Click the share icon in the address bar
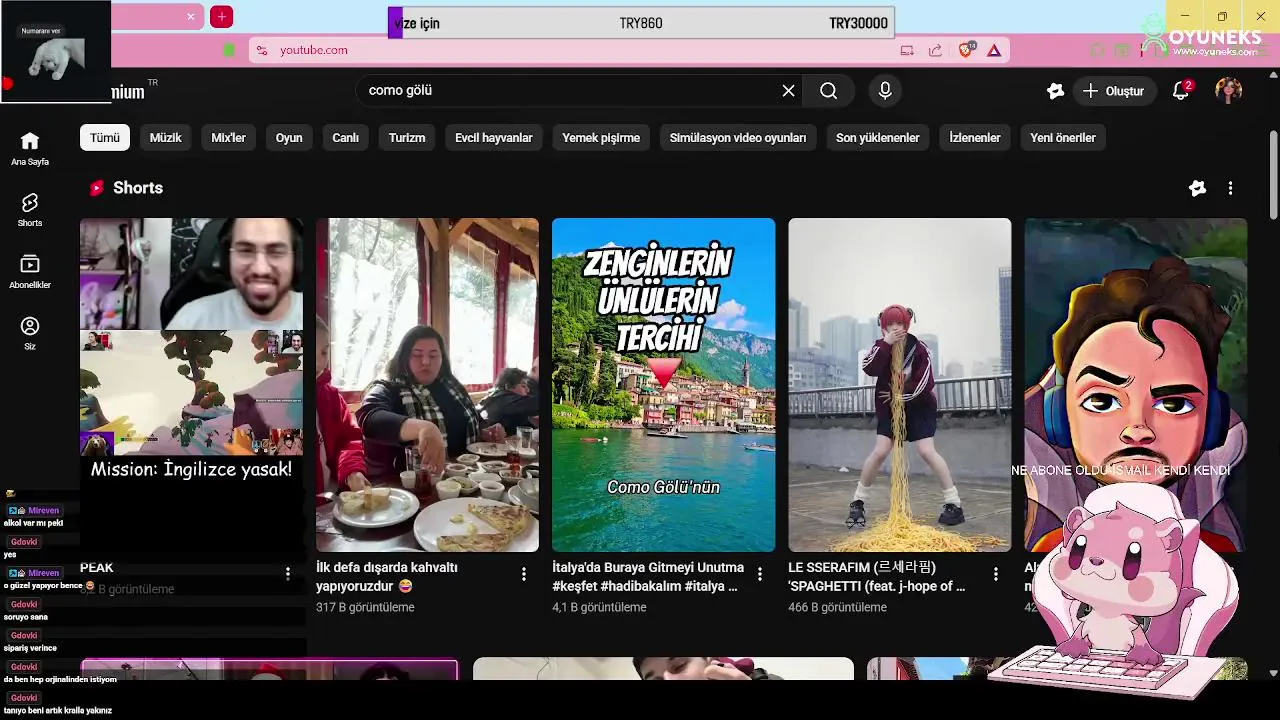The height and width of the screenshot is (720, 1280). coord(935,50)
